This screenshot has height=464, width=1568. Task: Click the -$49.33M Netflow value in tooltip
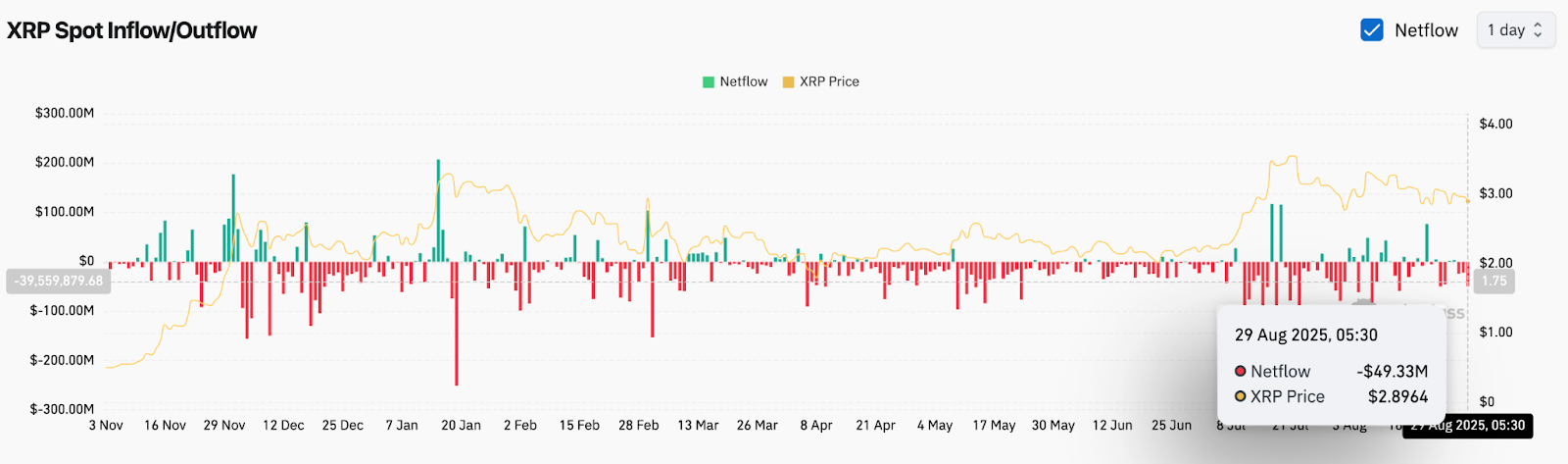click(x=1392, y=372)
